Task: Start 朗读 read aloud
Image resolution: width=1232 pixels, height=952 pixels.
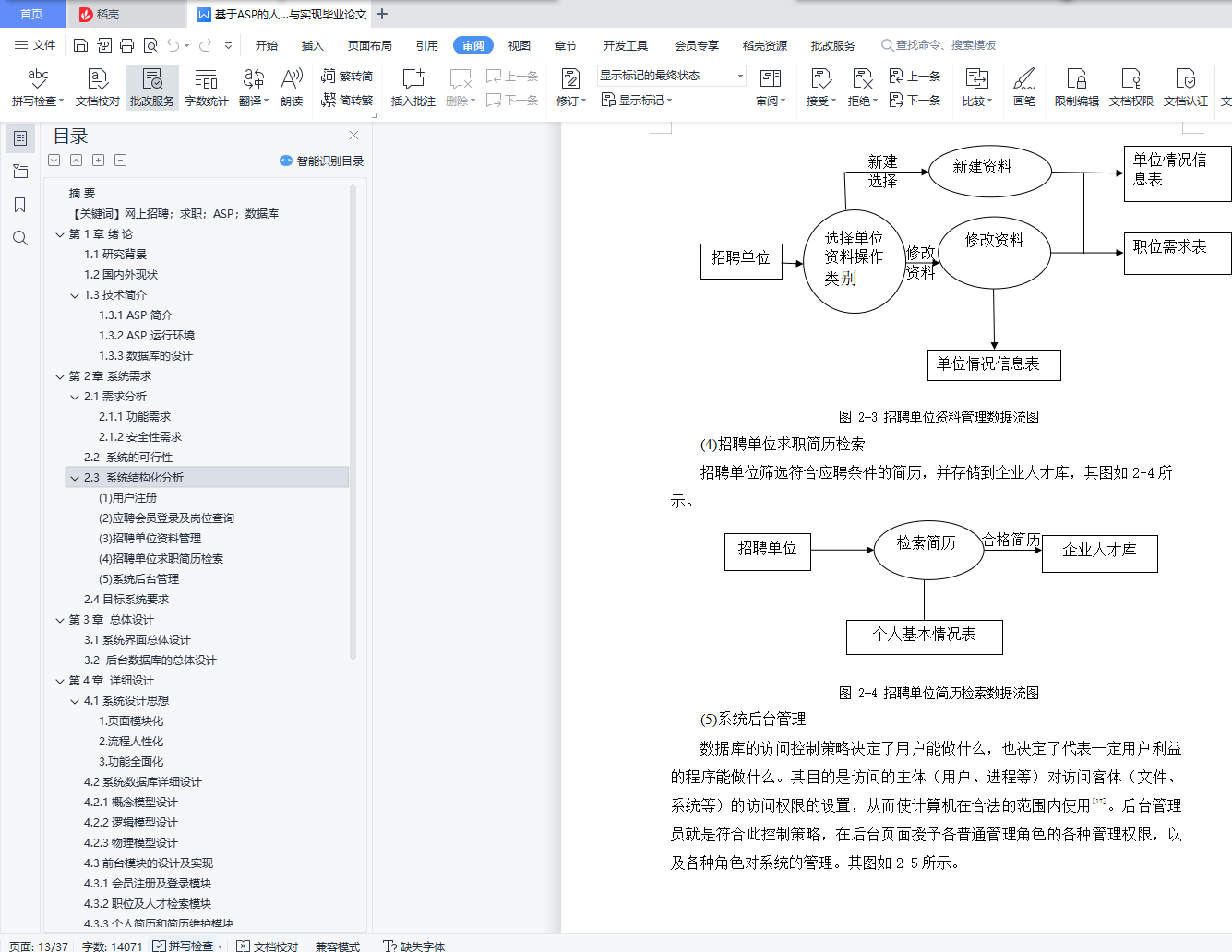Action: [x=292, y=88]
